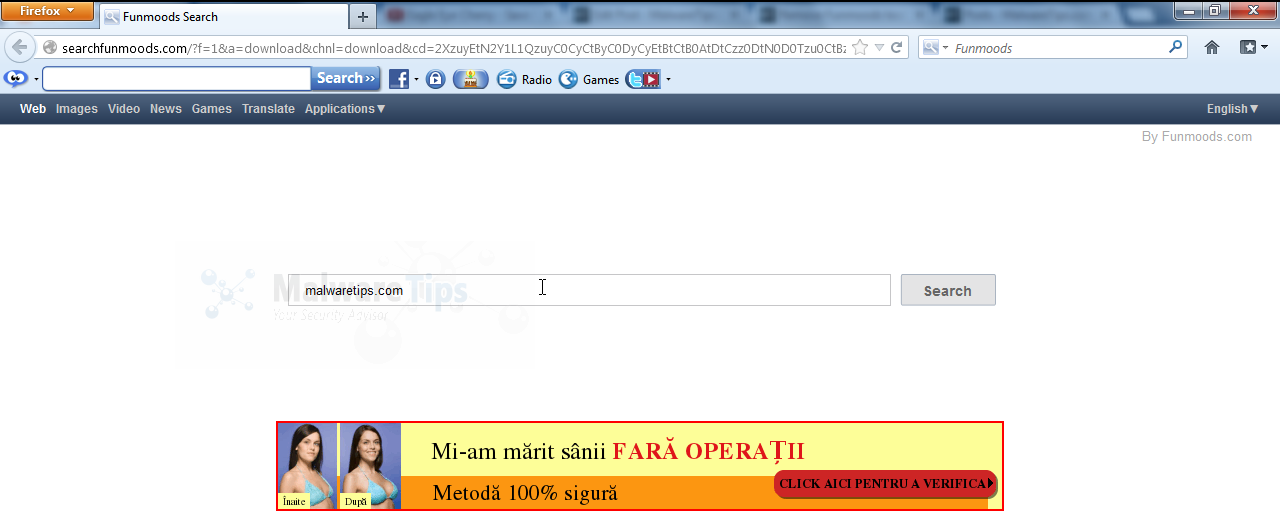Open the search engine selector dropdown
This screenshot has width=1280, height=524.
pyautogui.click(x=935, y=48)
